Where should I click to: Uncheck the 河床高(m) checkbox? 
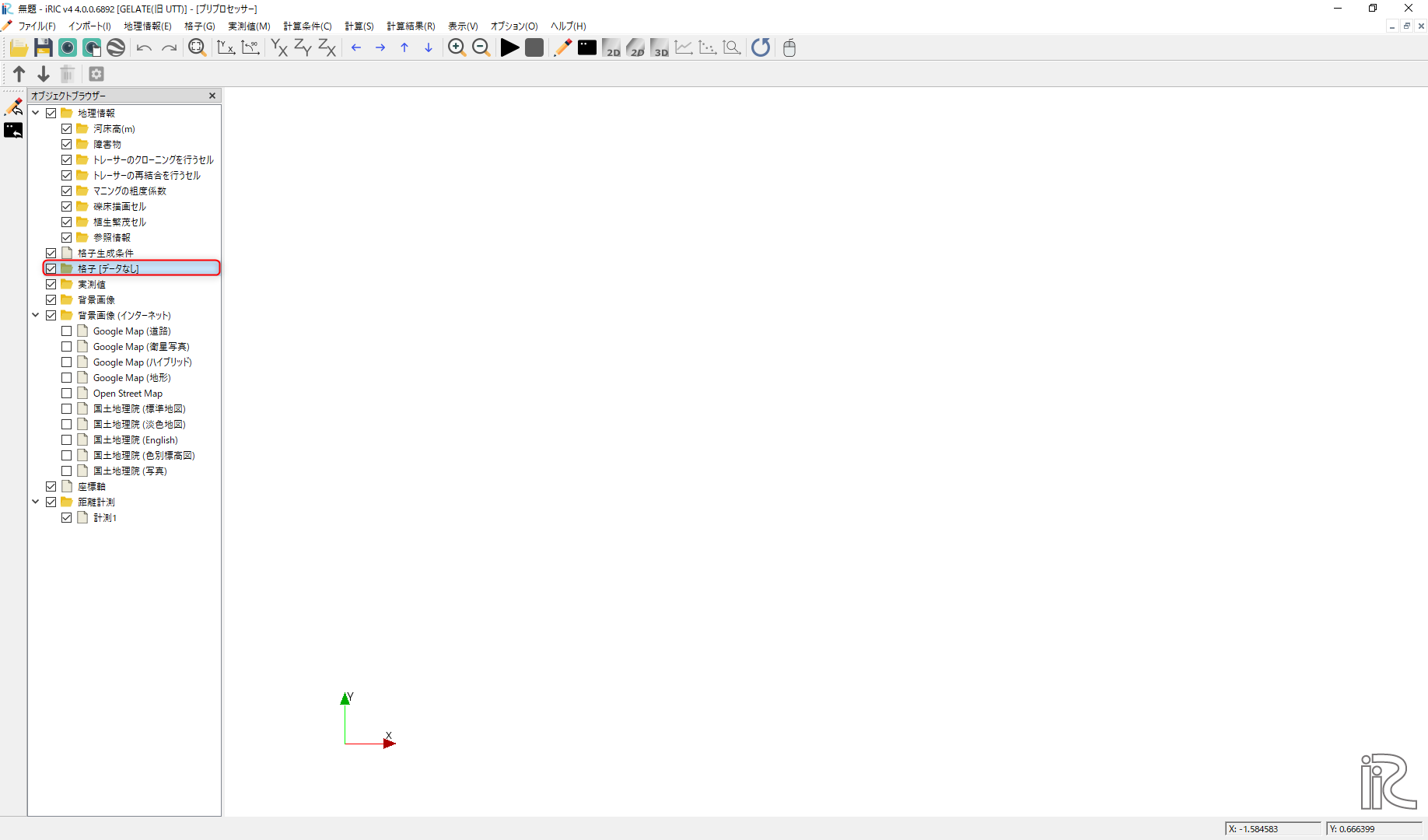tap(67, 129)
